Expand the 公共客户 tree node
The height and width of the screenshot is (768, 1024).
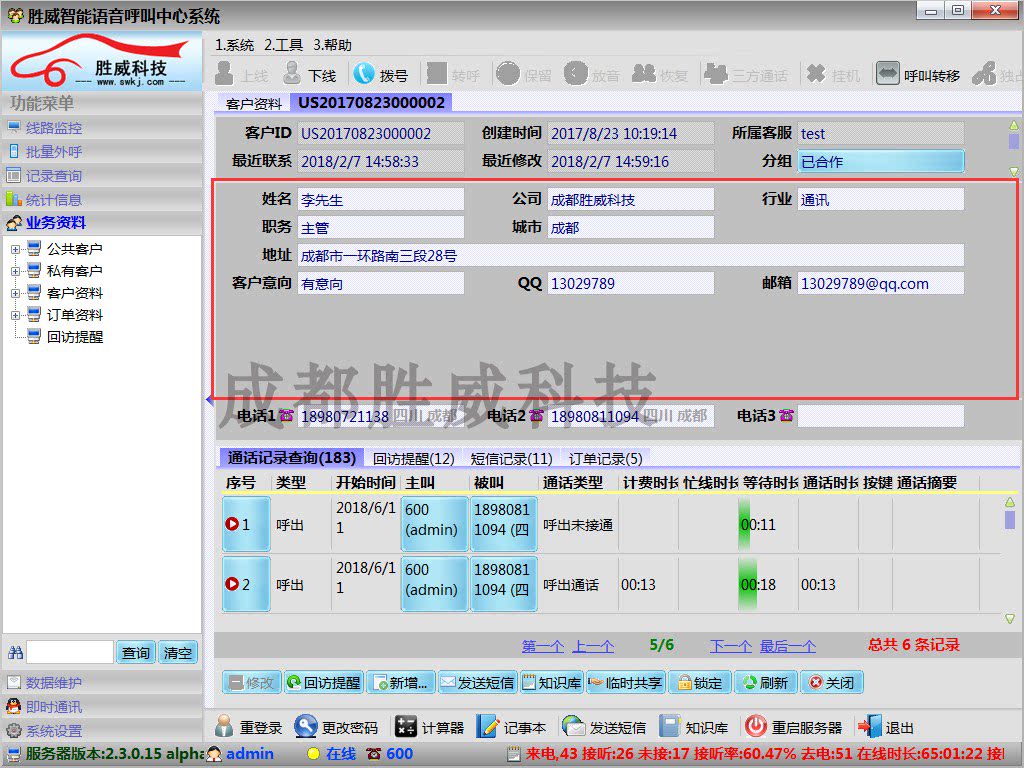click(x=16, y=249)
